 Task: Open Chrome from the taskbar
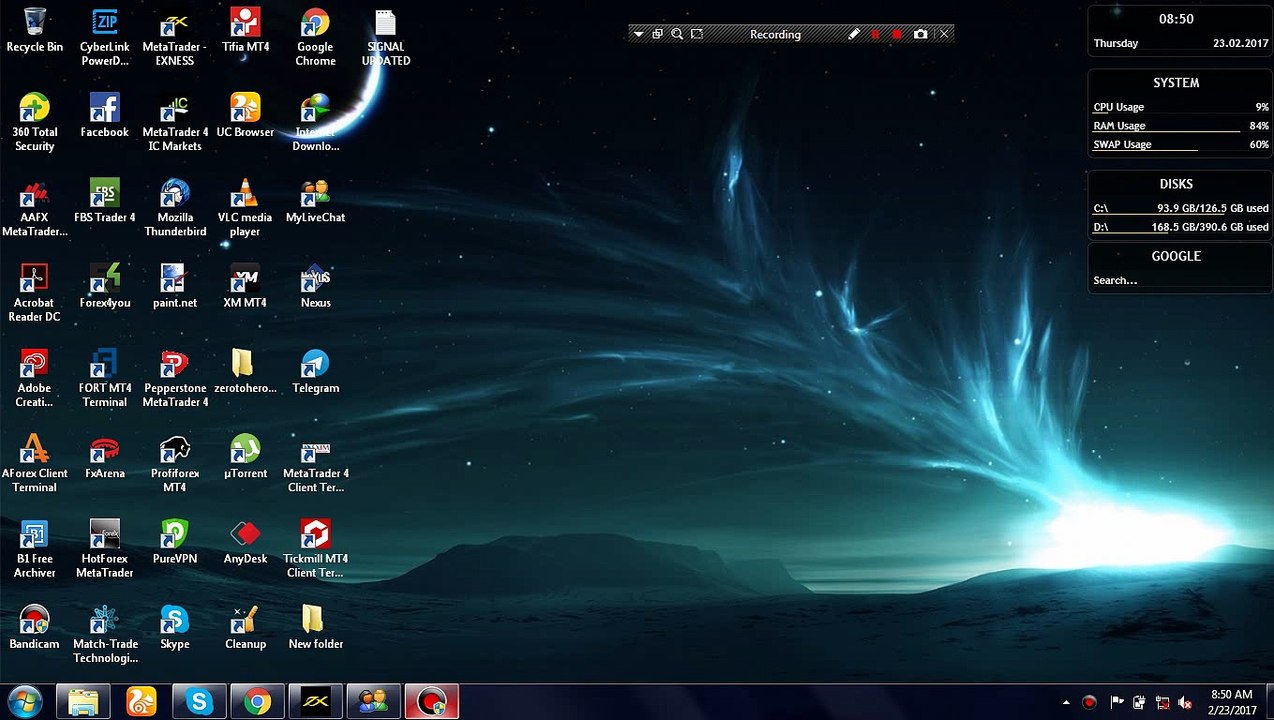click(x=257, y=702)
